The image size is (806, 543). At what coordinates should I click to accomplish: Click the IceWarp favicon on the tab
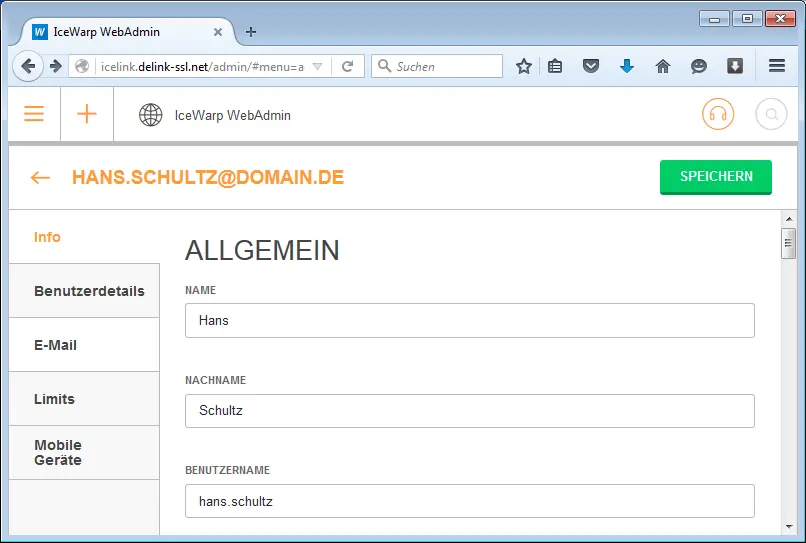(x=40, y=32)
